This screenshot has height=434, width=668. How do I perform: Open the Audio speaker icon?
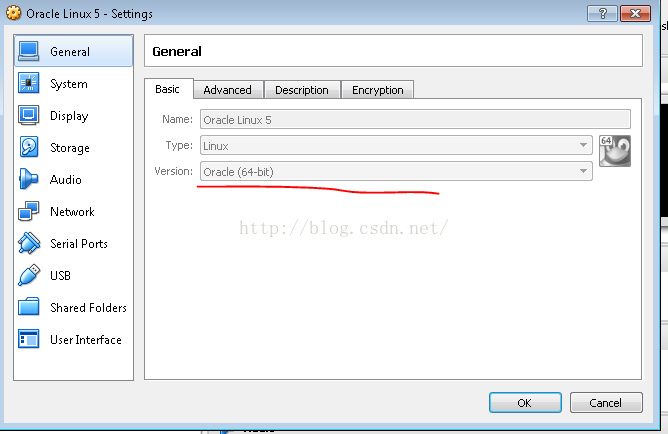tap(29, 179)
